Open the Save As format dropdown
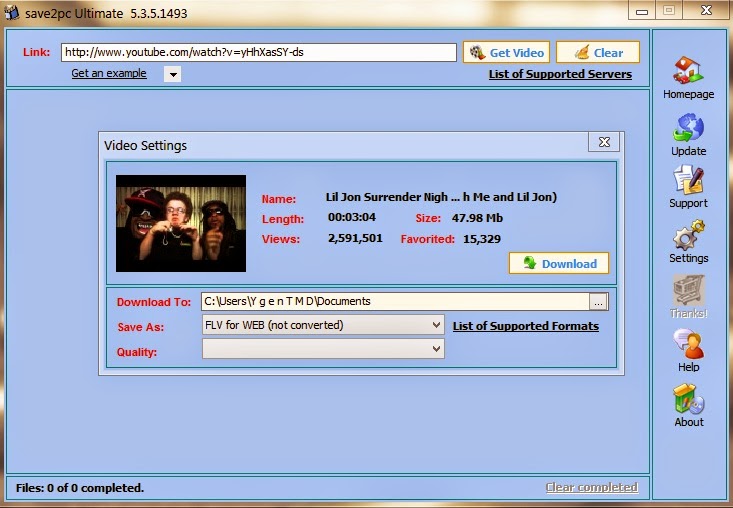Image resolution: width=733 pixels, height=508 pixels. click(x=323, y=324)
